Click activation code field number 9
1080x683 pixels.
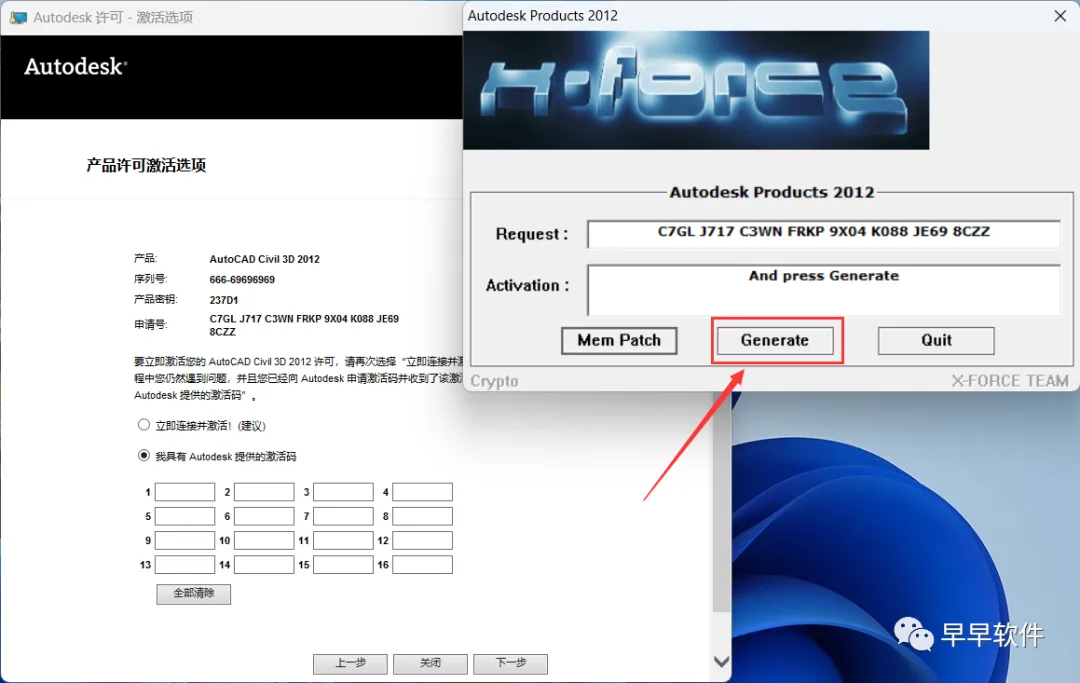185,540
